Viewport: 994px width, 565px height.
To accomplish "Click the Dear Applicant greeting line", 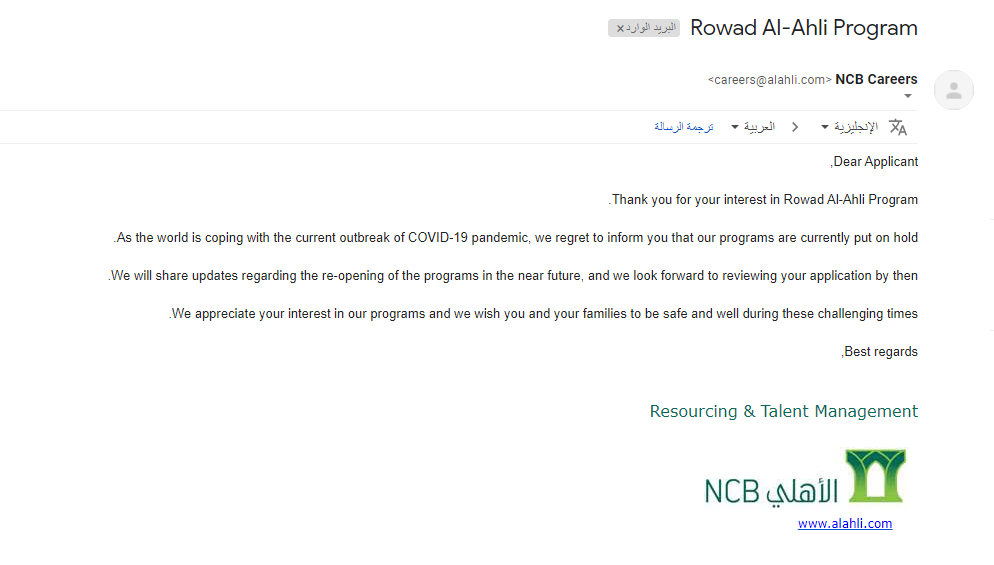I will [874, 162].
